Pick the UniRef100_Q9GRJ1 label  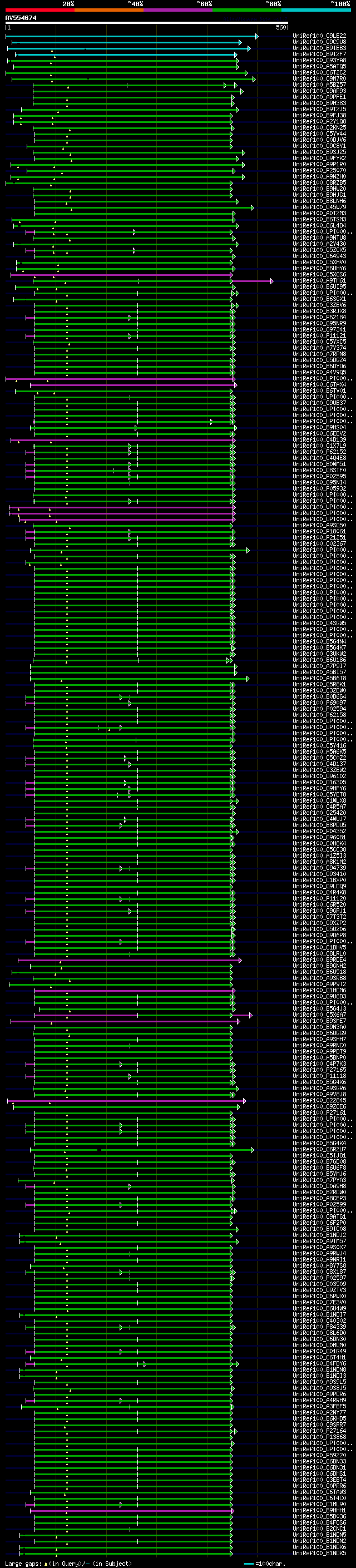coord(319,911)
